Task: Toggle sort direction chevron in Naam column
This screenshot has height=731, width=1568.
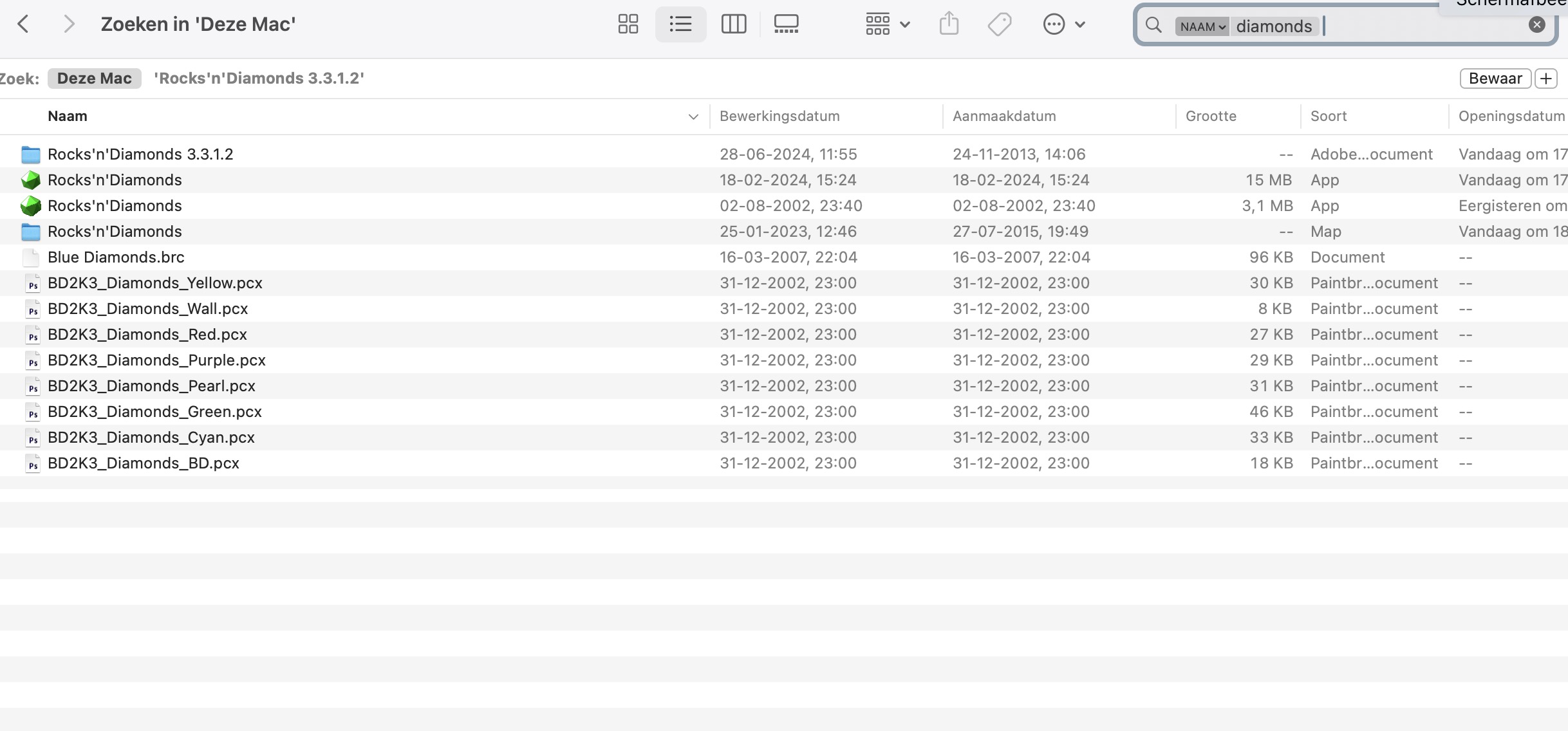Action: click(693, 116)
